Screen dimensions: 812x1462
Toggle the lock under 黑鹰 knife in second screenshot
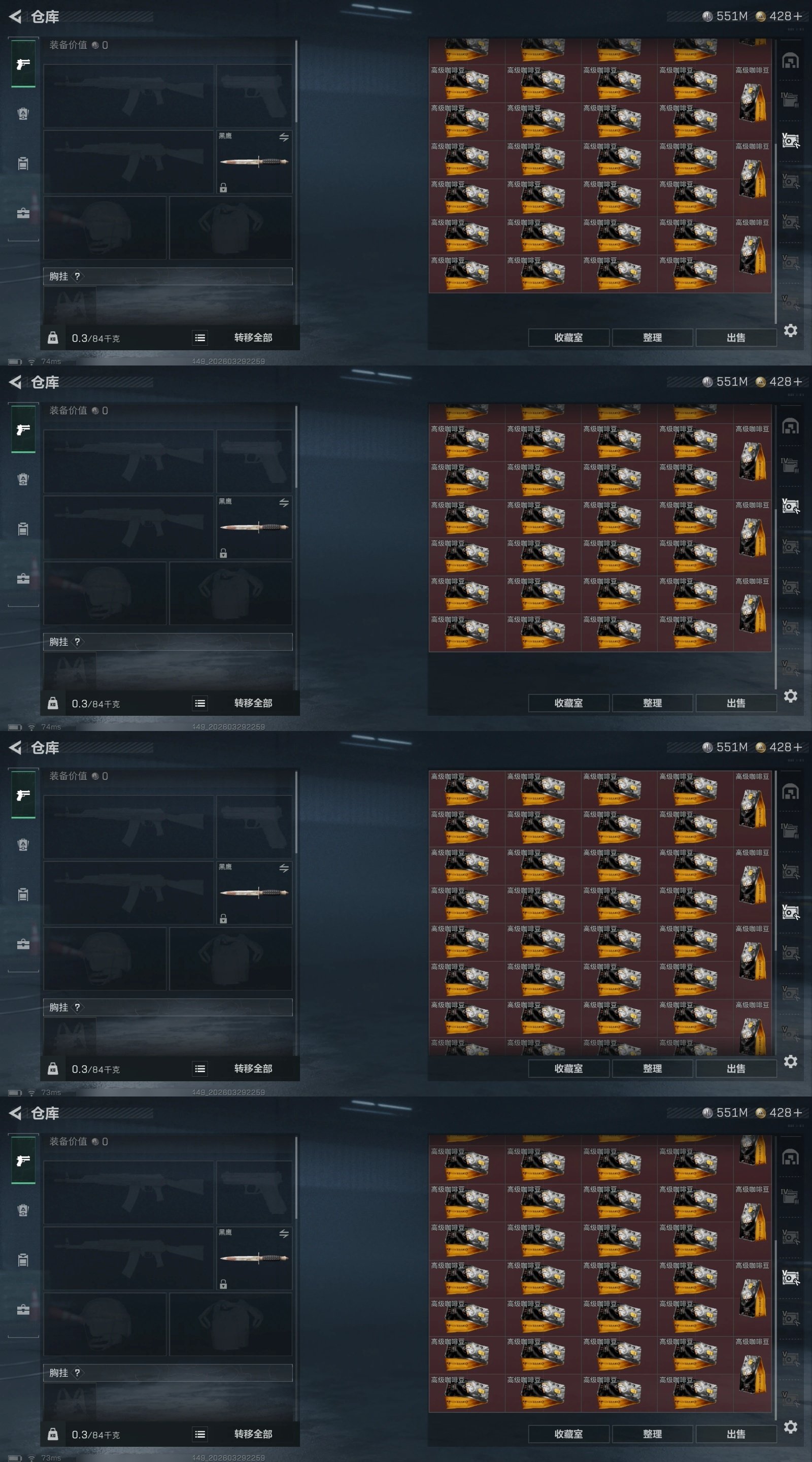224,553
